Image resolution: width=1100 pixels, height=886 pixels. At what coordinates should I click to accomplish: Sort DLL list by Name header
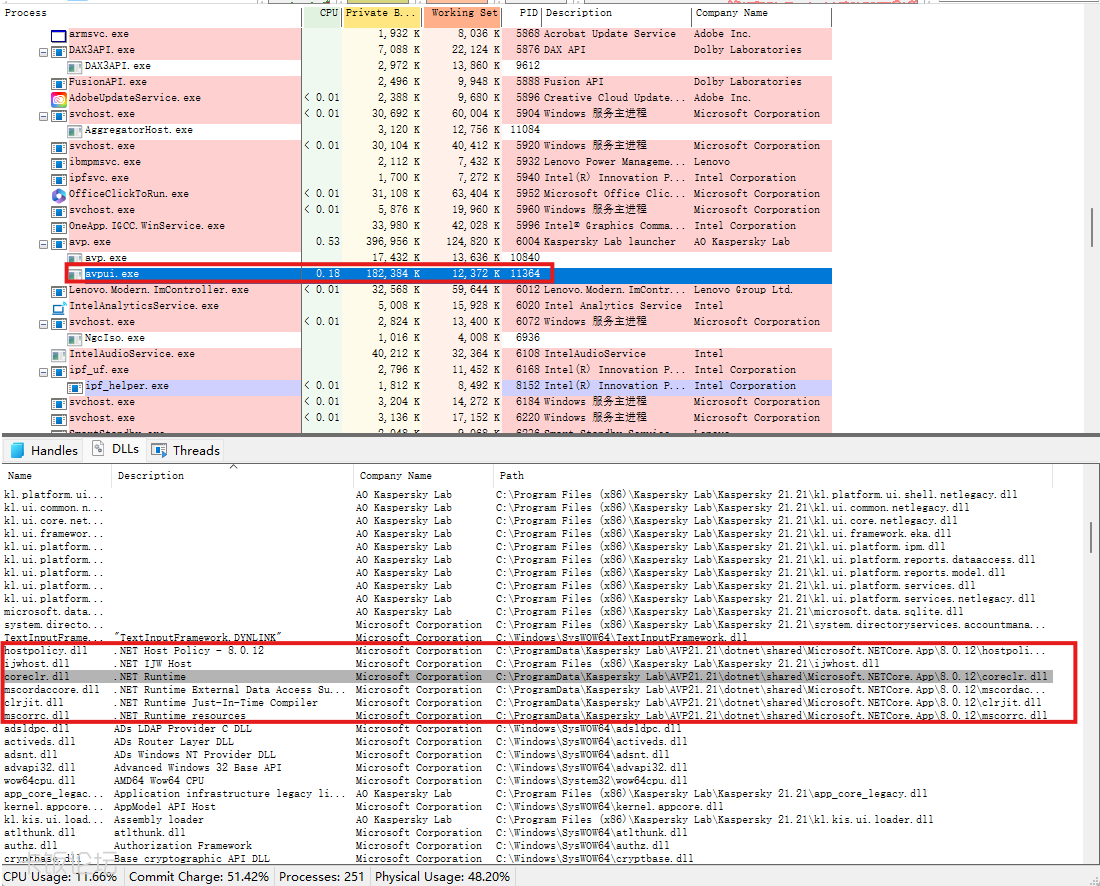coord(56,476)
